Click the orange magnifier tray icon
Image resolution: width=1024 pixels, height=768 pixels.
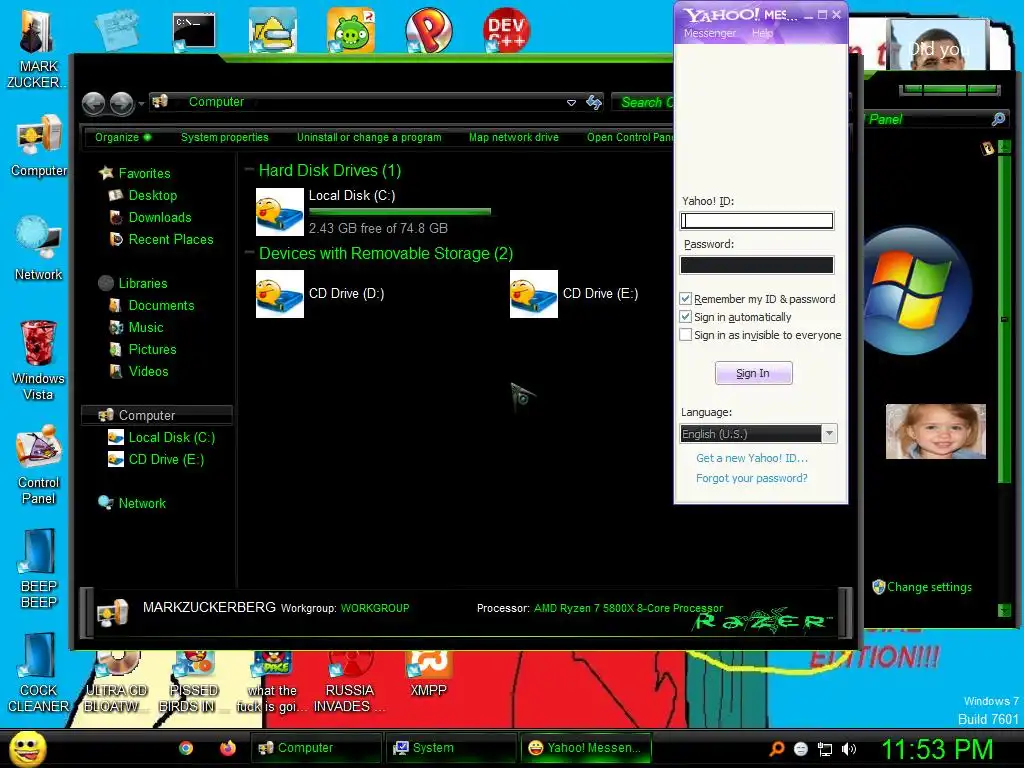click(x=777, y=748)
